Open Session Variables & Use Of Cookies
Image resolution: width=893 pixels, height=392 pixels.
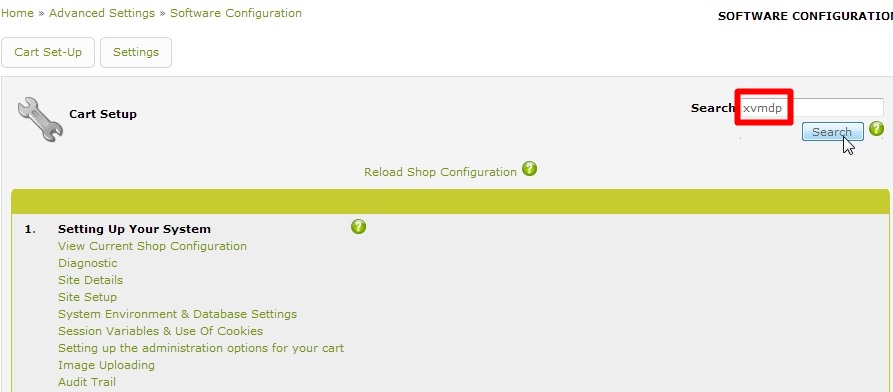(x=161, y=331)
